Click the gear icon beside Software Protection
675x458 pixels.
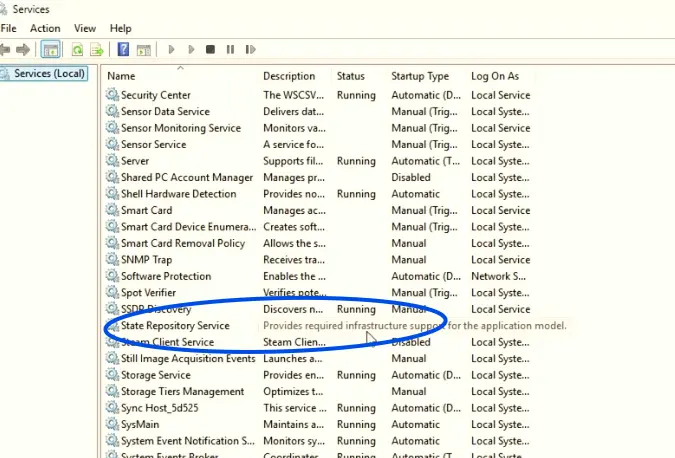(x=112, y=275)
